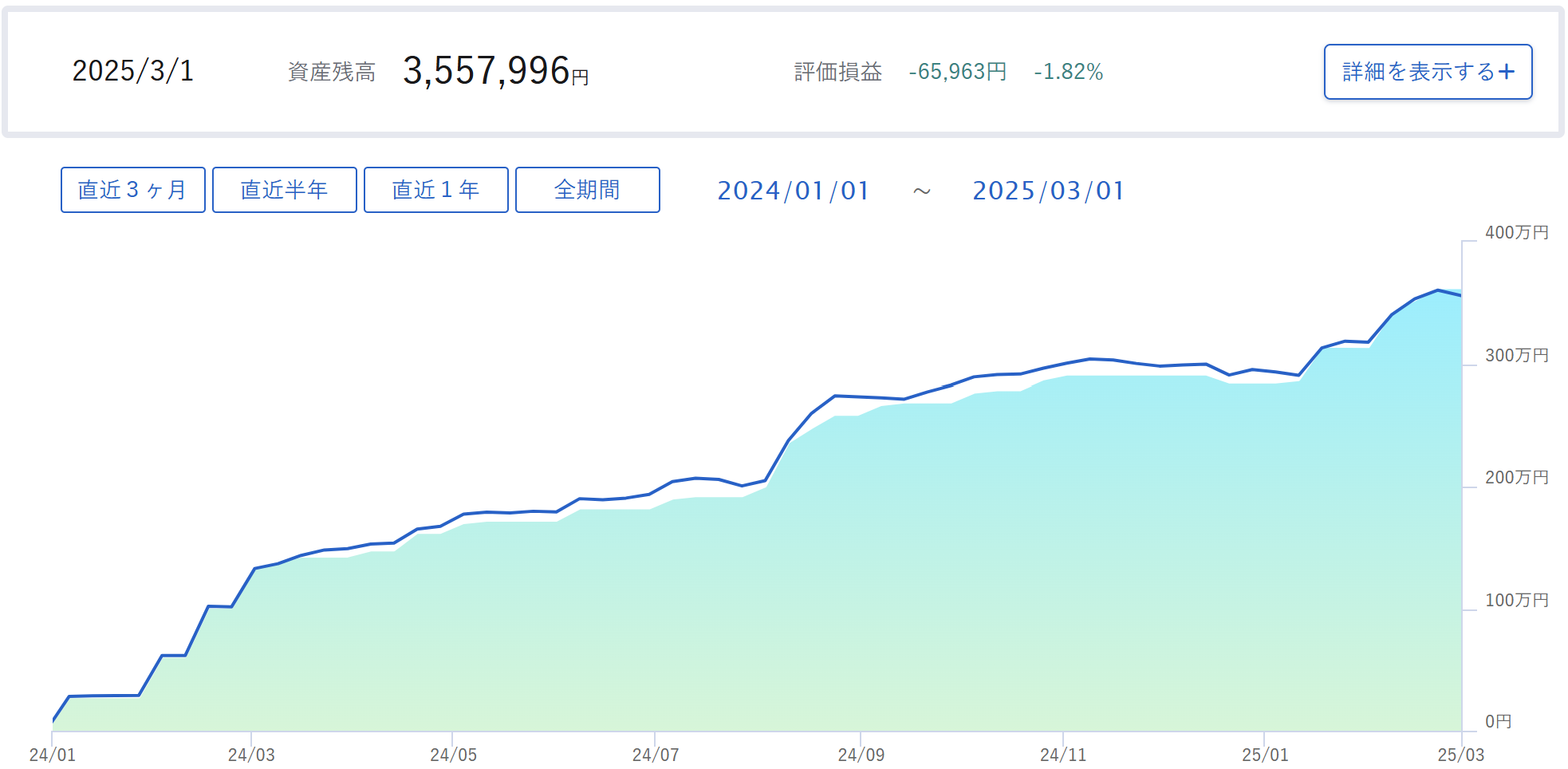
Task: Select the 直近1年 period button
Action: click(436, 190)
